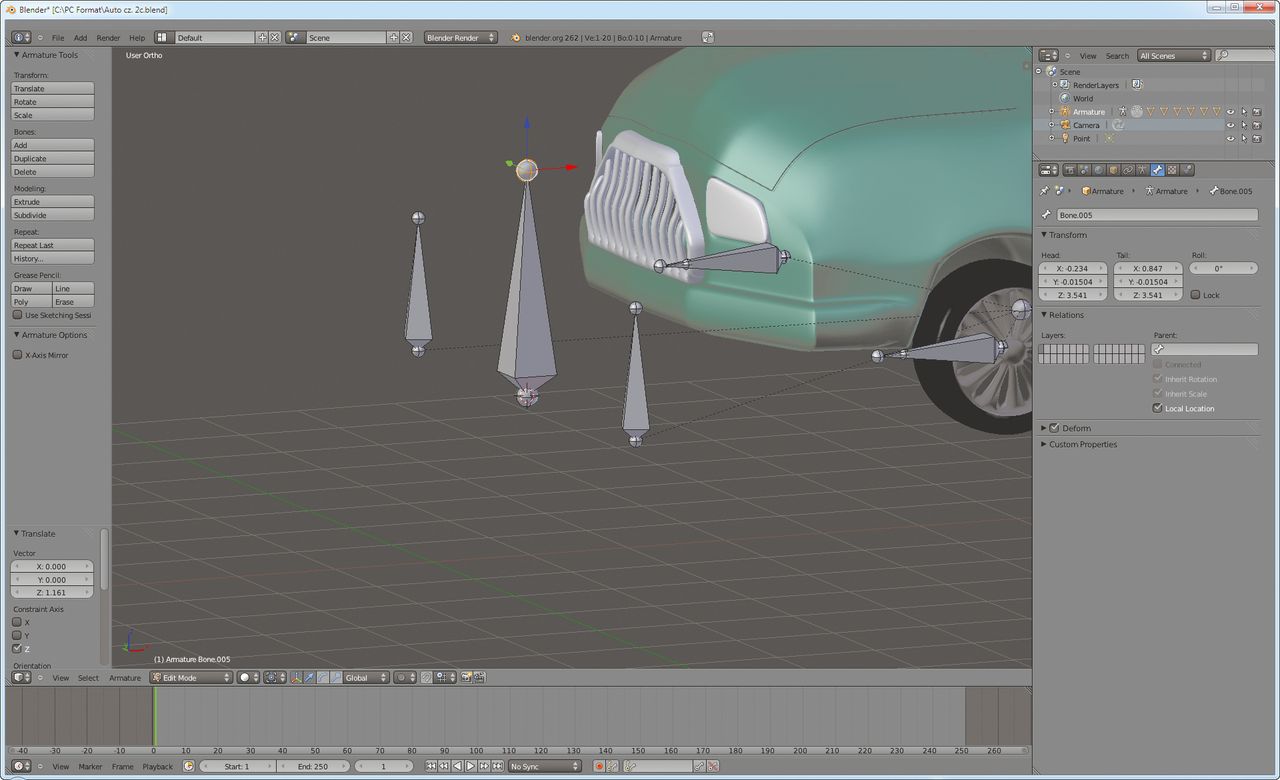Open the Armature menu in 3D header
The width and height of the screenshot is (1280, 780).
(x=125, y=678)
